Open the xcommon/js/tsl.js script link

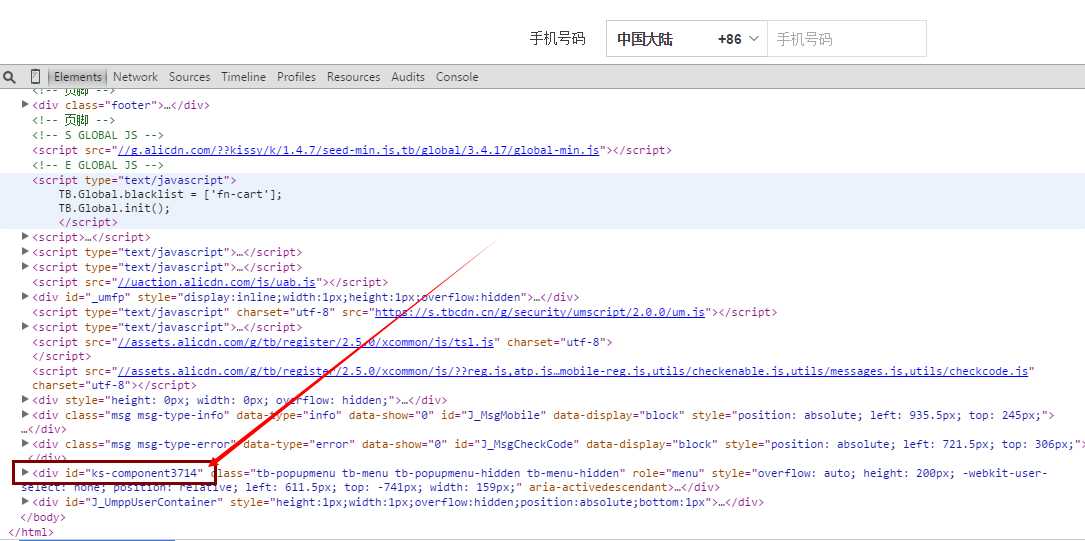click(x=308, y=342)
